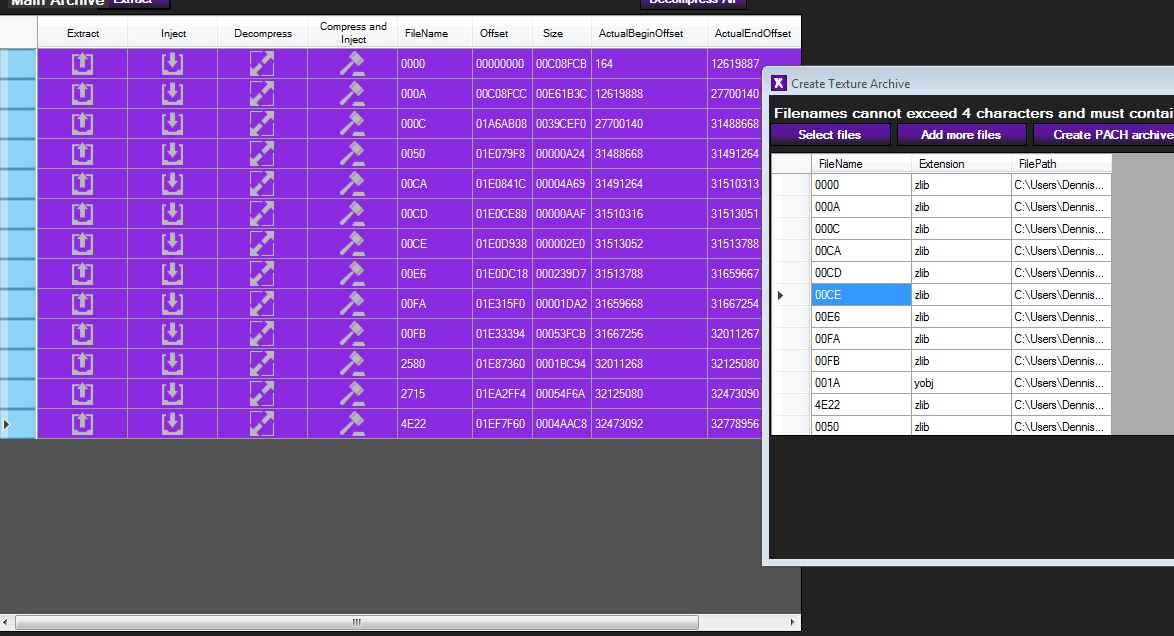Click Compress and Inject icon for 0050
1174x636 pixels.
(352, 154)
